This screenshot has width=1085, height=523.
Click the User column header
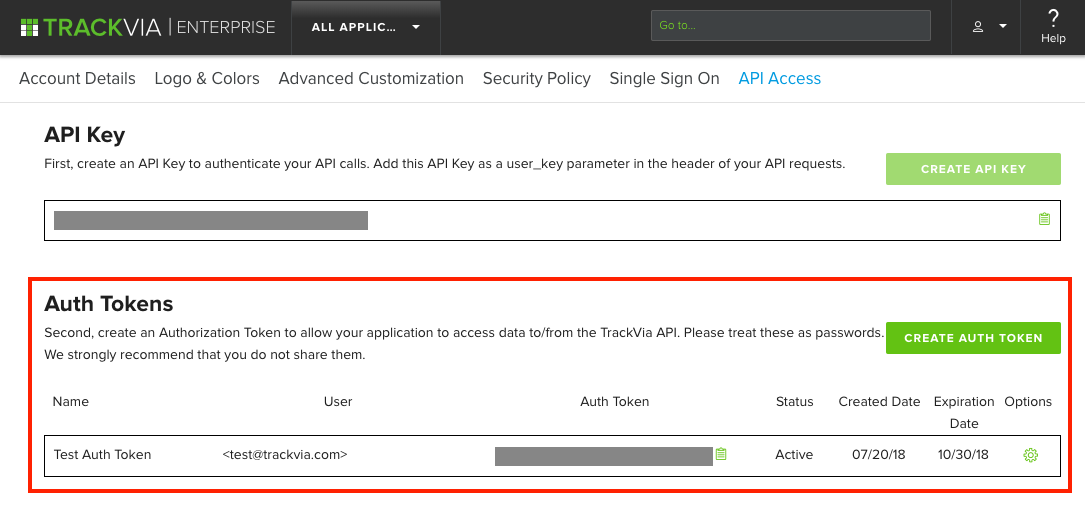[338, 401]
